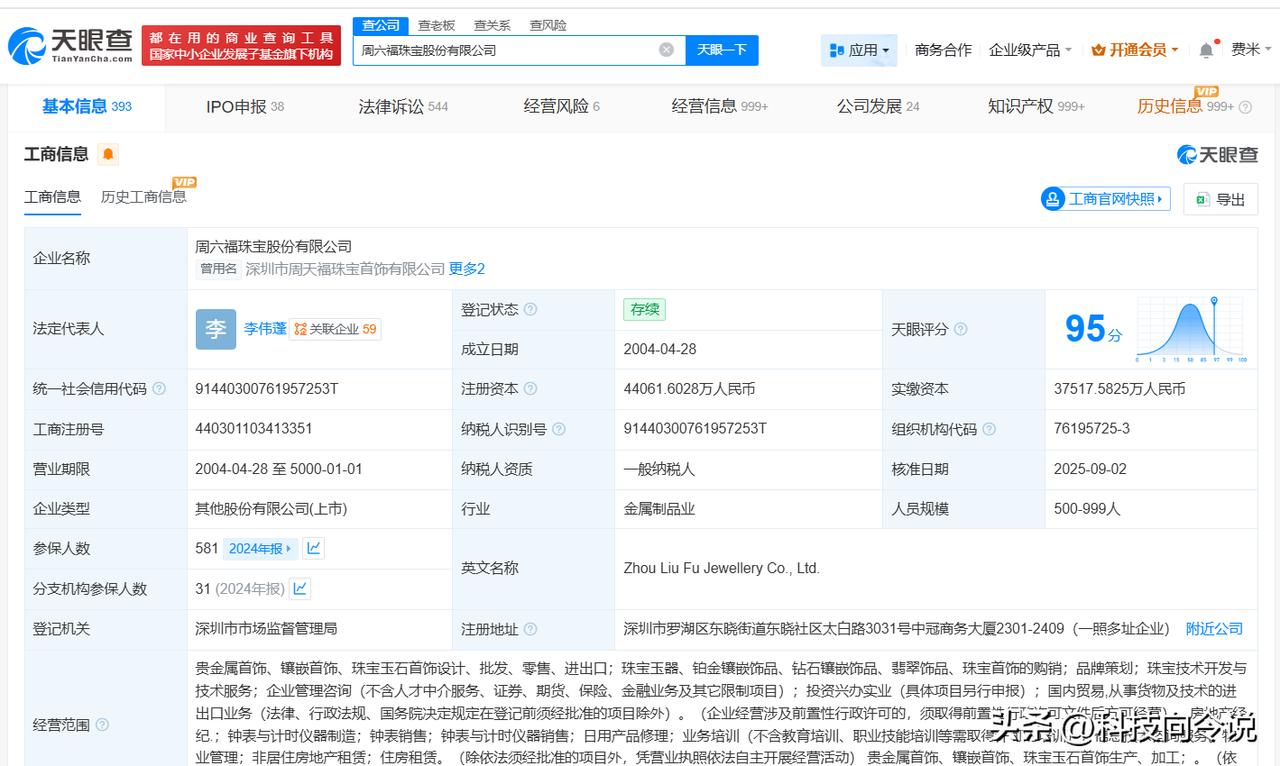
Task: Open 关联企业 59 badge
Action: [335, 329]
